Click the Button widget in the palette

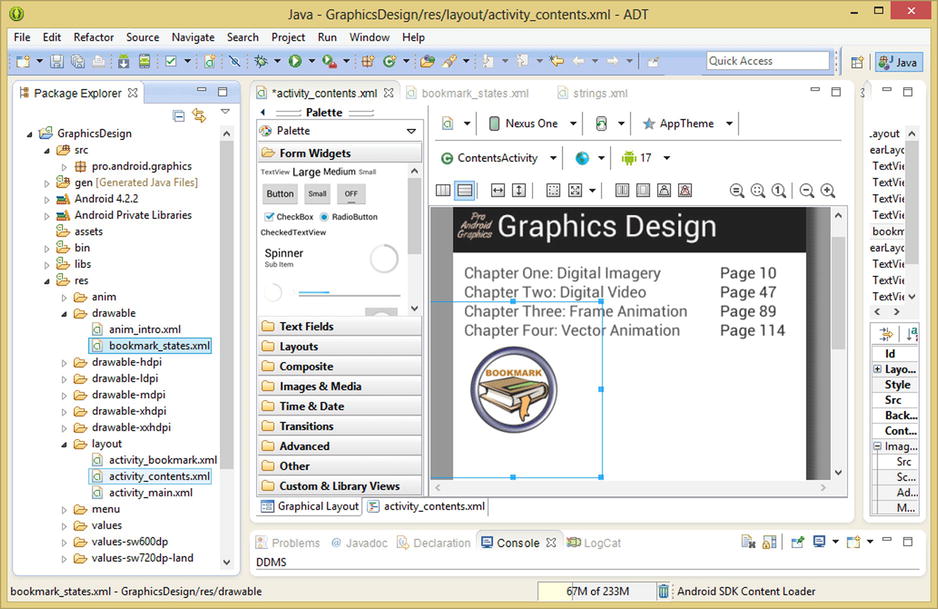coord(280,194)
